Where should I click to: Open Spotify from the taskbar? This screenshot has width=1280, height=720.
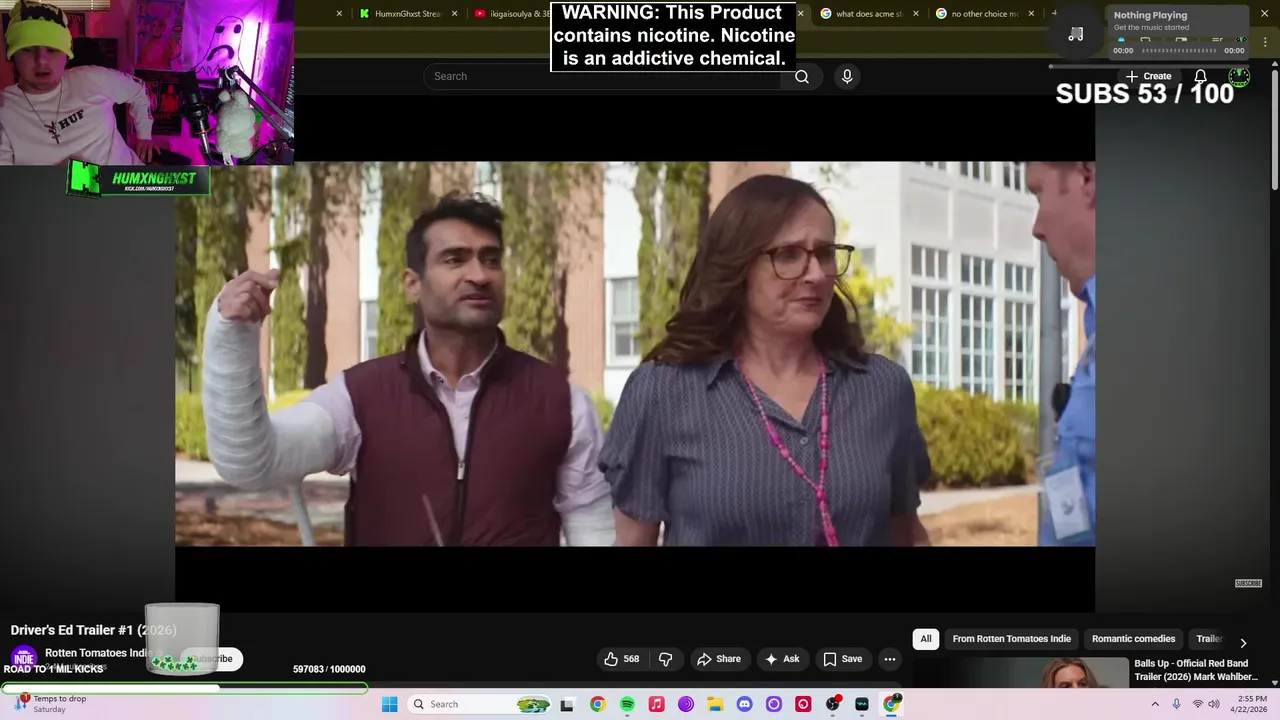coord(627,704)
